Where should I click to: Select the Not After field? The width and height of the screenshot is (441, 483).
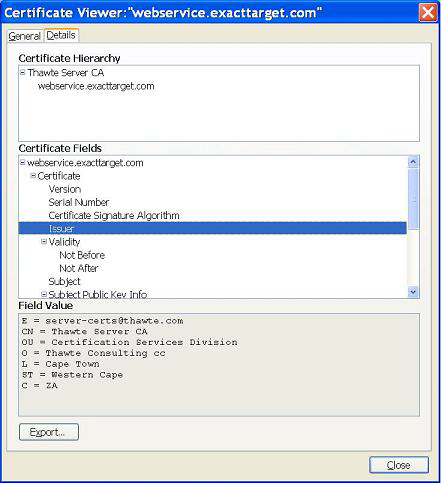click(79, 268)
